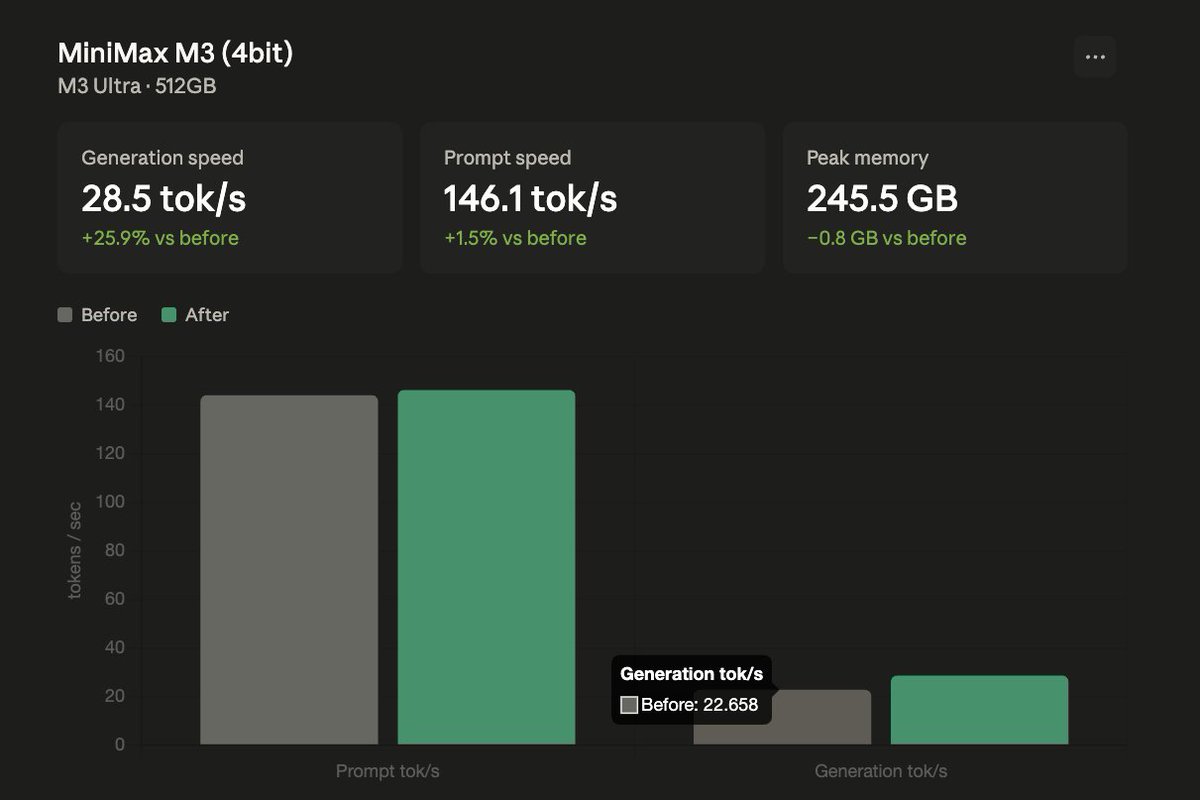
Task: Select the Prompt speed card
Action: click(592, 198)
